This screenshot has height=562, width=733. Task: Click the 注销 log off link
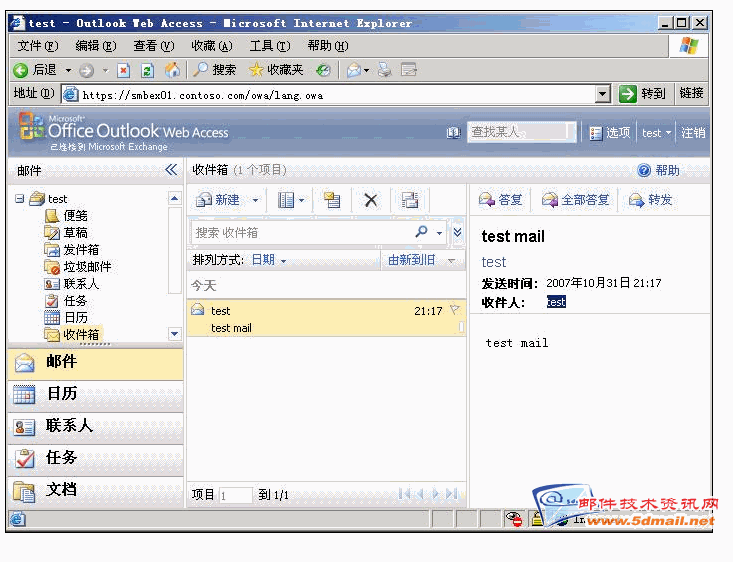coord(693,132)
